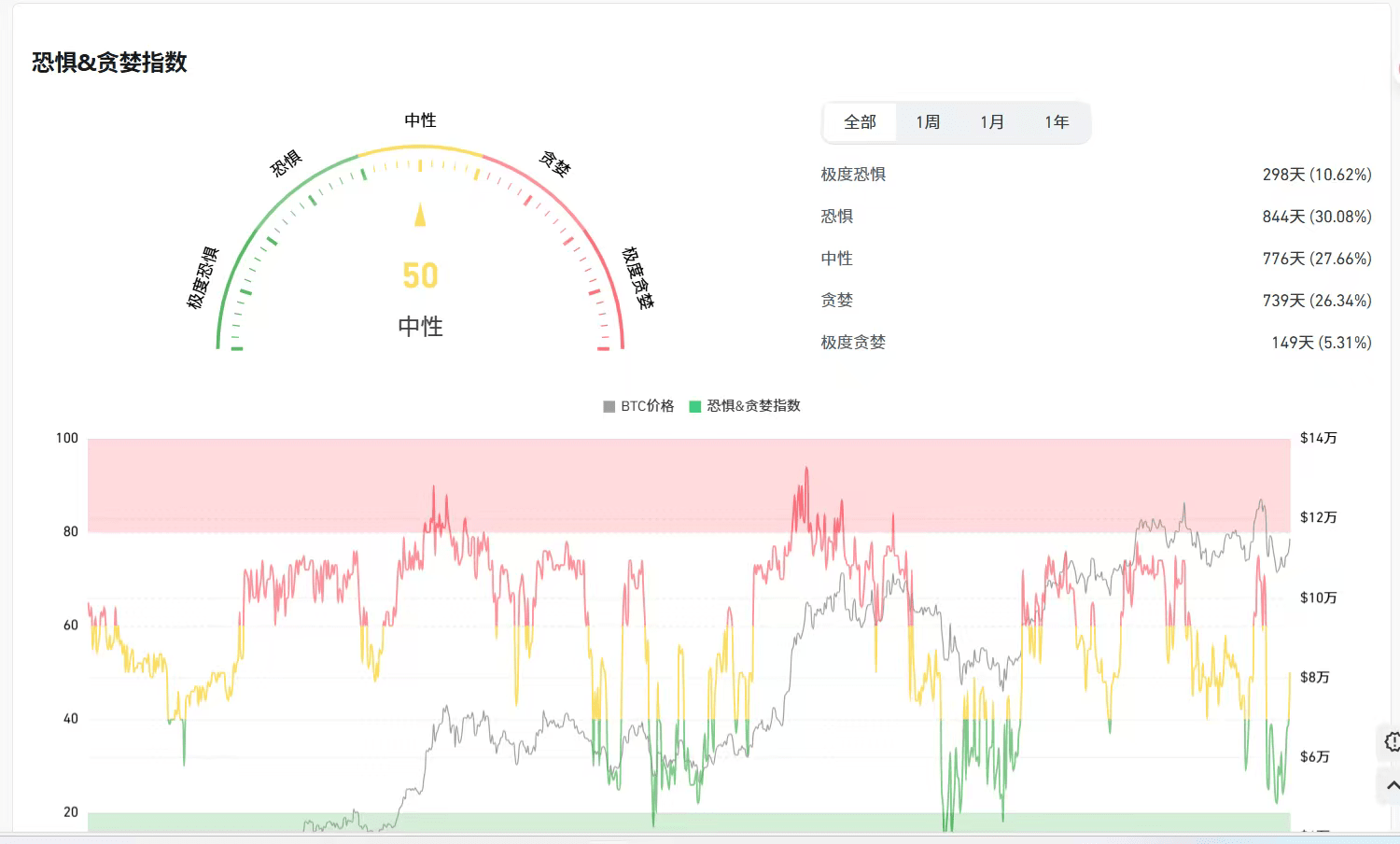Click the 776天 (27.66%) neutral statistic
1400x844 pixels.
[x=1316, y=259]
